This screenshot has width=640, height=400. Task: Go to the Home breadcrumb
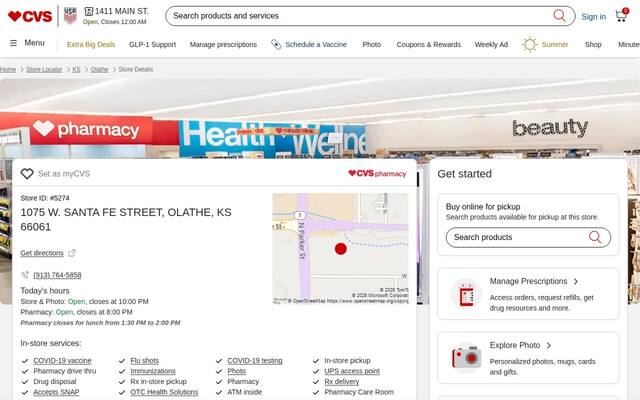tap(8, 69)
